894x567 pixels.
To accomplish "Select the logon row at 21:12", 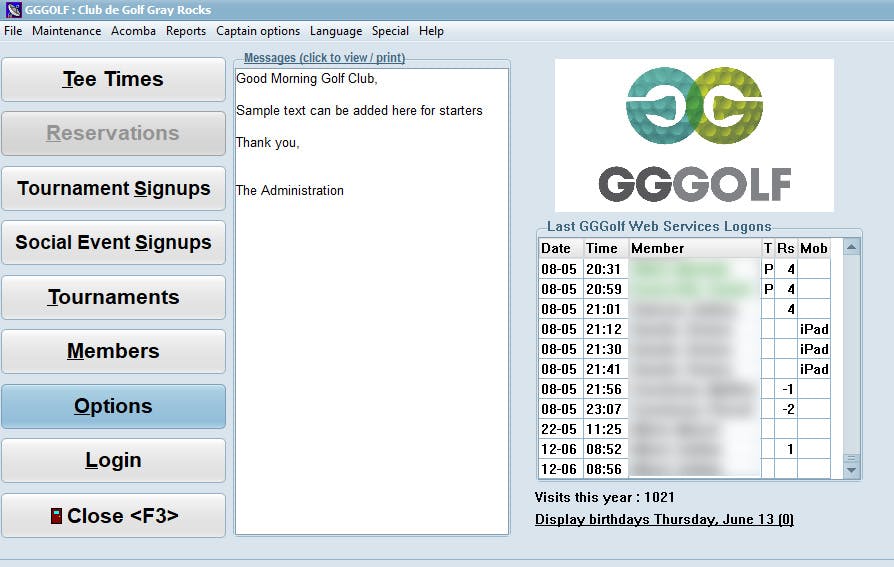I will (684, 329).
